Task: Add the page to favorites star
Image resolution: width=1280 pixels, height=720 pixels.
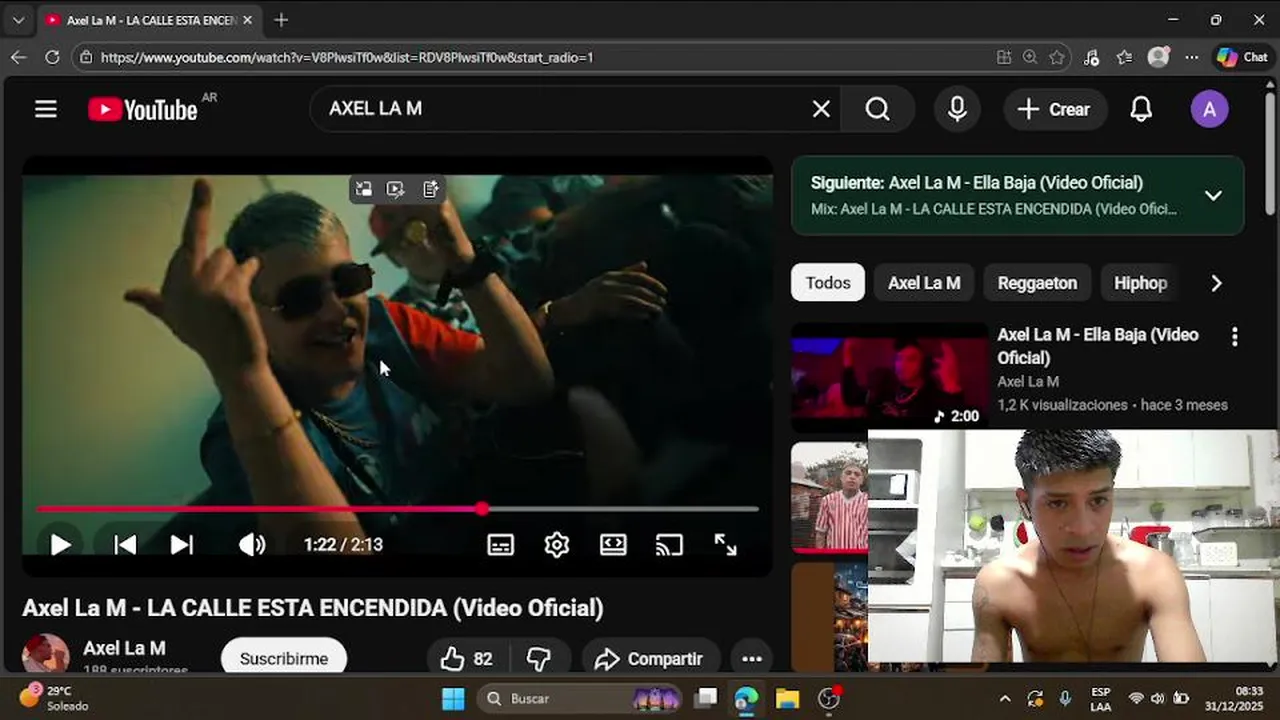Action: click(x=1057, y=57)
